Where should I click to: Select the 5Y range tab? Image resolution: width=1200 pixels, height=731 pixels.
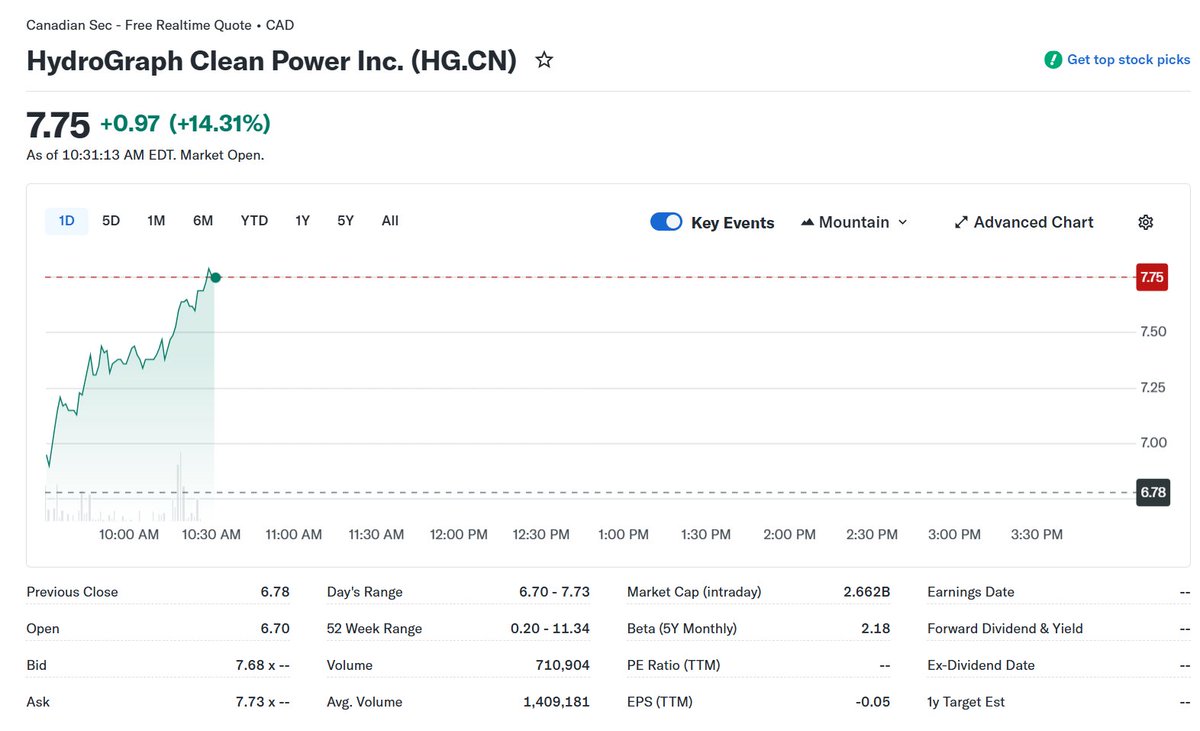[345, 221]
